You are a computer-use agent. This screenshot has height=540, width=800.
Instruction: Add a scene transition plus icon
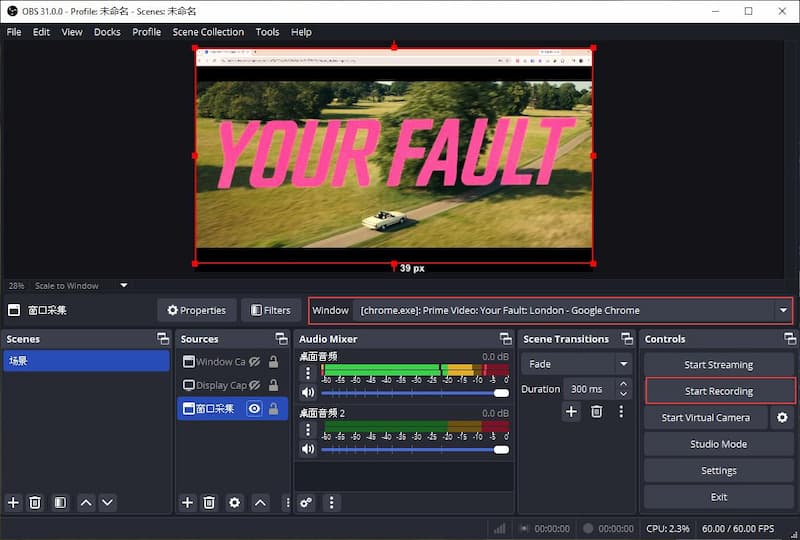tap(571, 411)
